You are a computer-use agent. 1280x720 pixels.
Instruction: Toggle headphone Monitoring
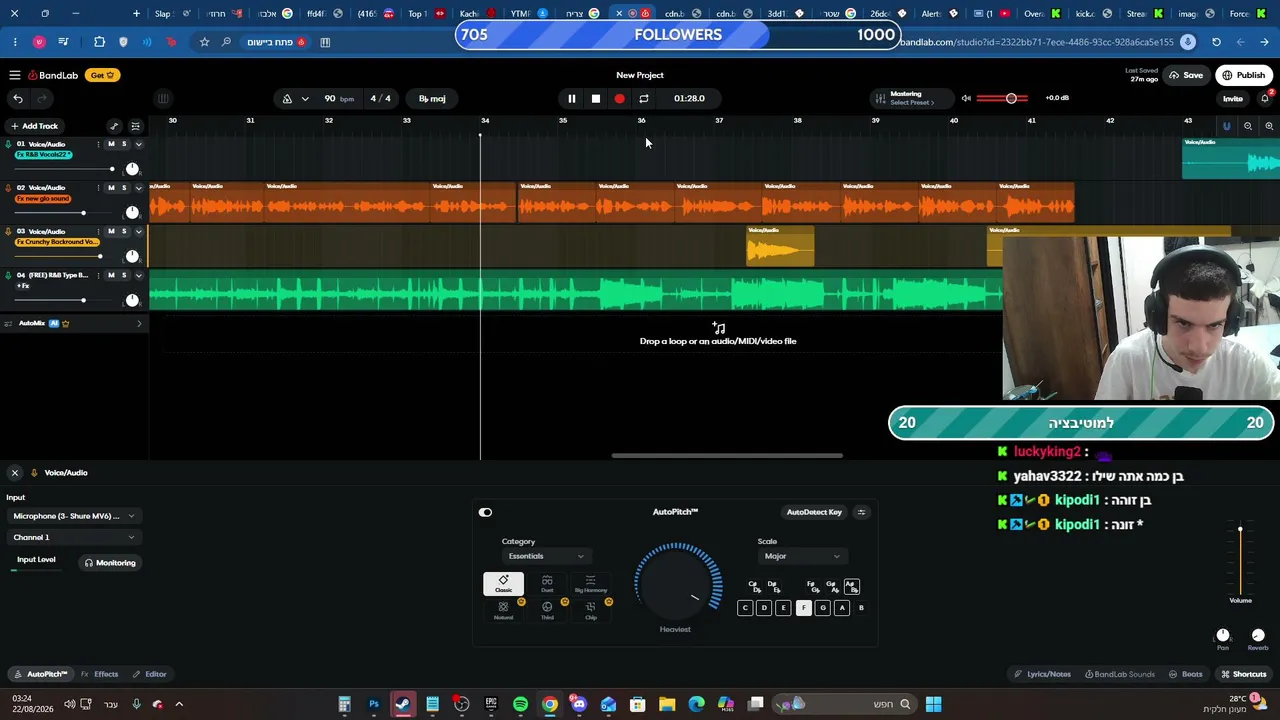(110, 563)
